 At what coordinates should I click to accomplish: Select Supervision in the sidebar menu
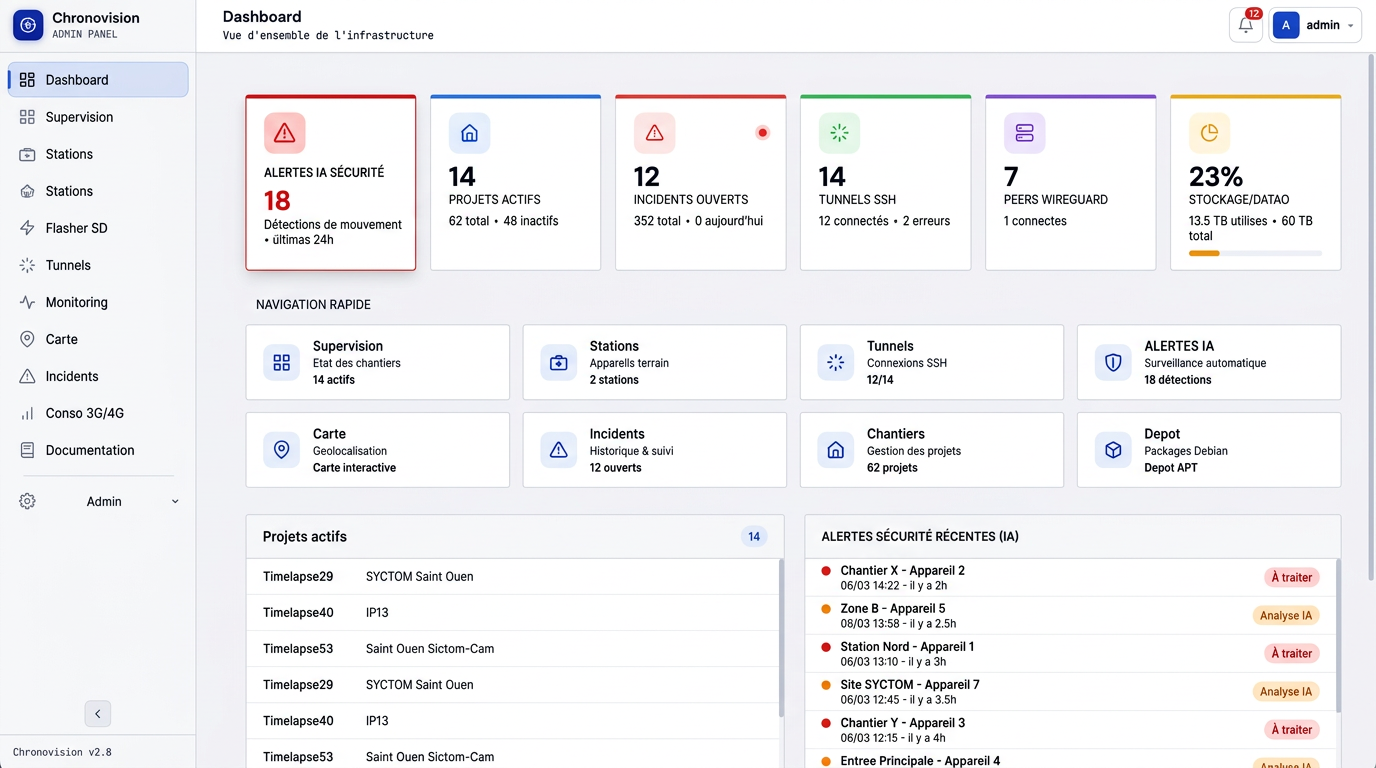(79, 117)
